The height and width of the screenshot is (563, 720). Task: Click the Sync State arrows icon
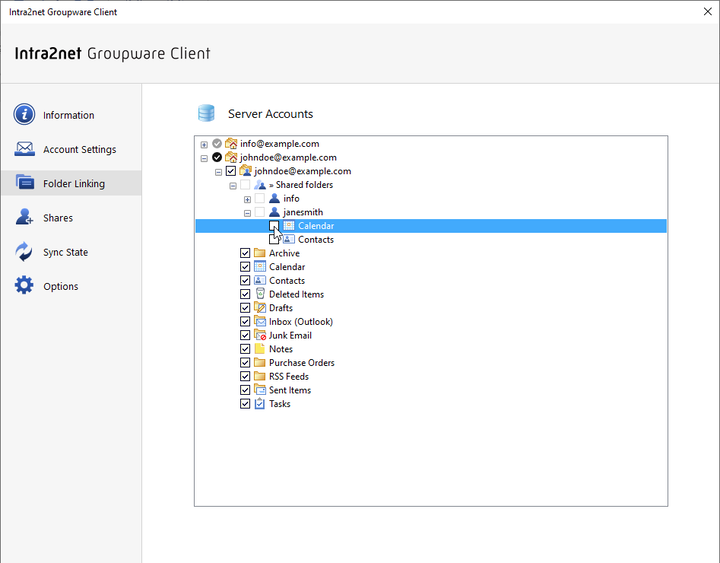pyautogui.click(x=24, y=252)
